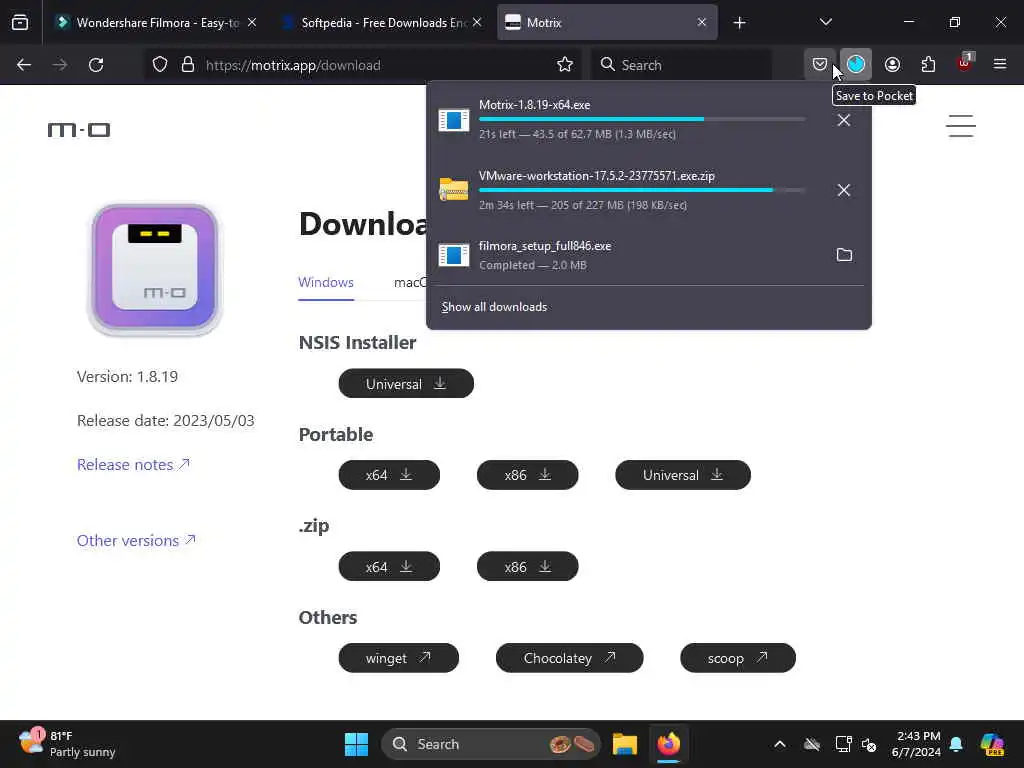Open File Explorer from the taskbar

(624, 744)
